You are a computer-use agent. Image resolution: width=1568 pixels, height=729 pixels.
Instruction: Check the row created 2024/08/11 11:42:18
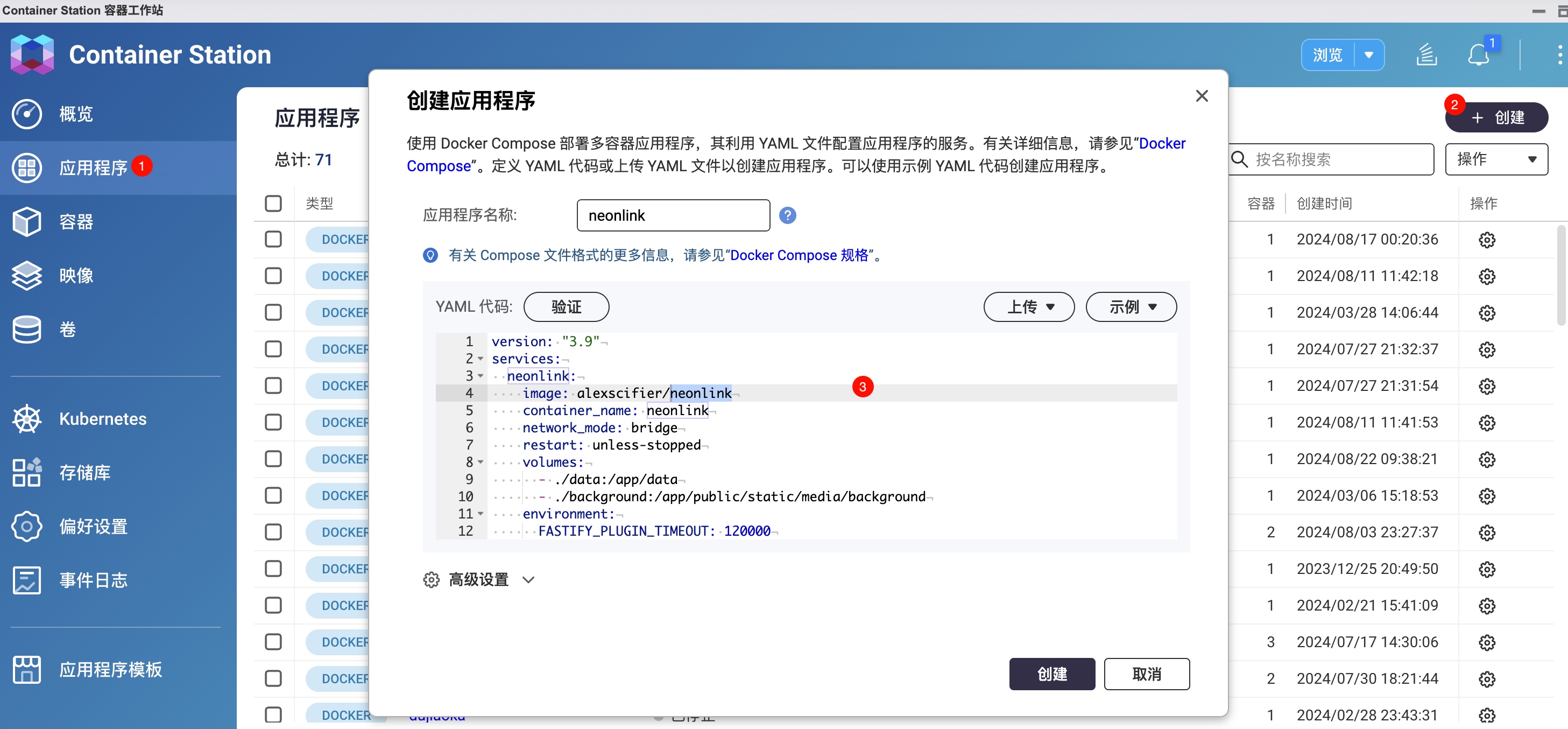[x=273, y=276]
